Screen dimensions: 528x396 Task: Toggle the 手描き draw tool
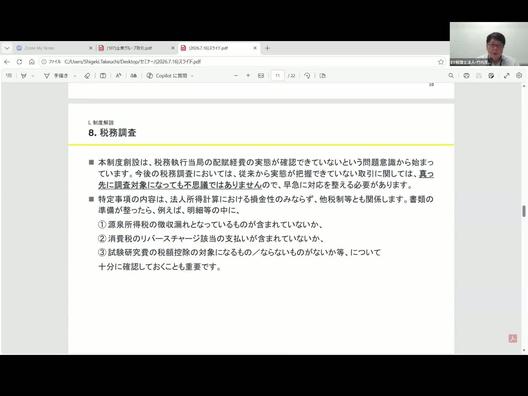click(x=56, y=76)
